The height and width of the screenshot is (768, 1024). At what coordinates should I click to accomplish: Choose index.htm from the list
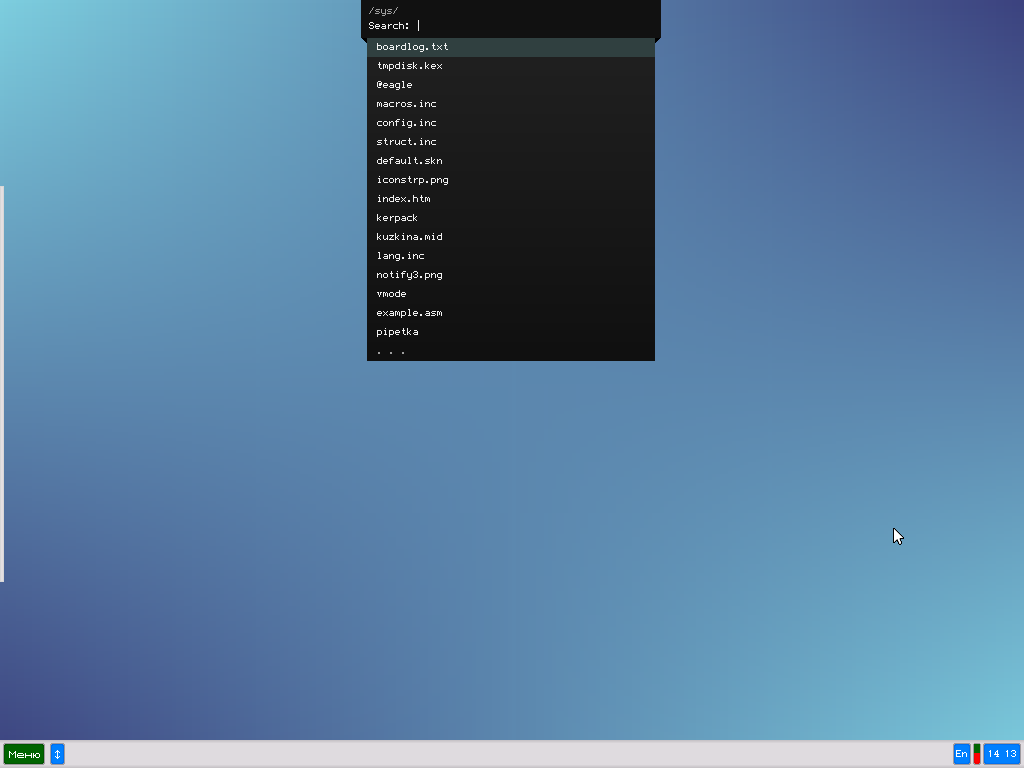403,199
